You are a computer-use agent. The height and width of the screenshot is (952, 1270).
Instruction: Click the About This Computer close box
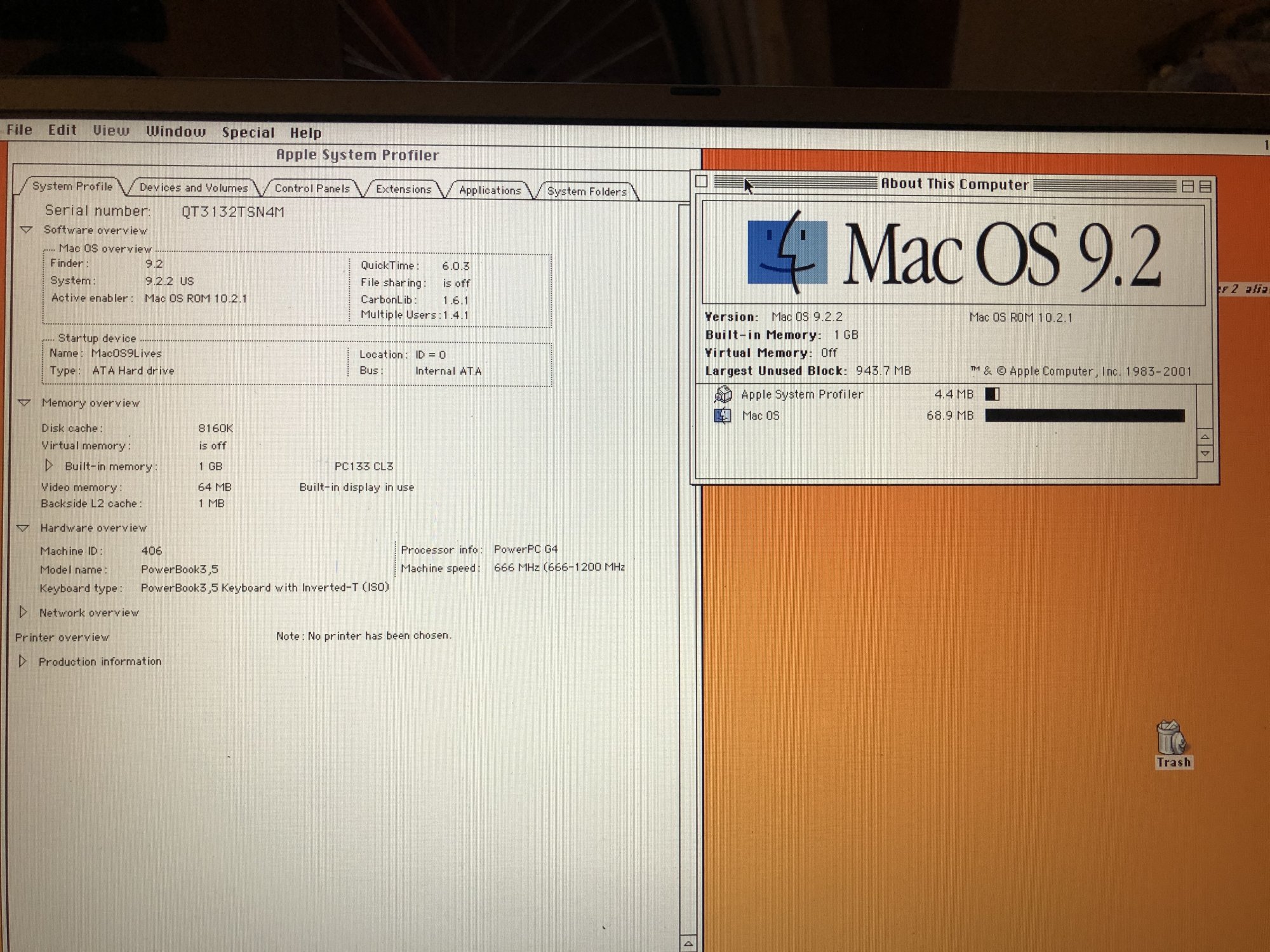click(x=701, y=182)
